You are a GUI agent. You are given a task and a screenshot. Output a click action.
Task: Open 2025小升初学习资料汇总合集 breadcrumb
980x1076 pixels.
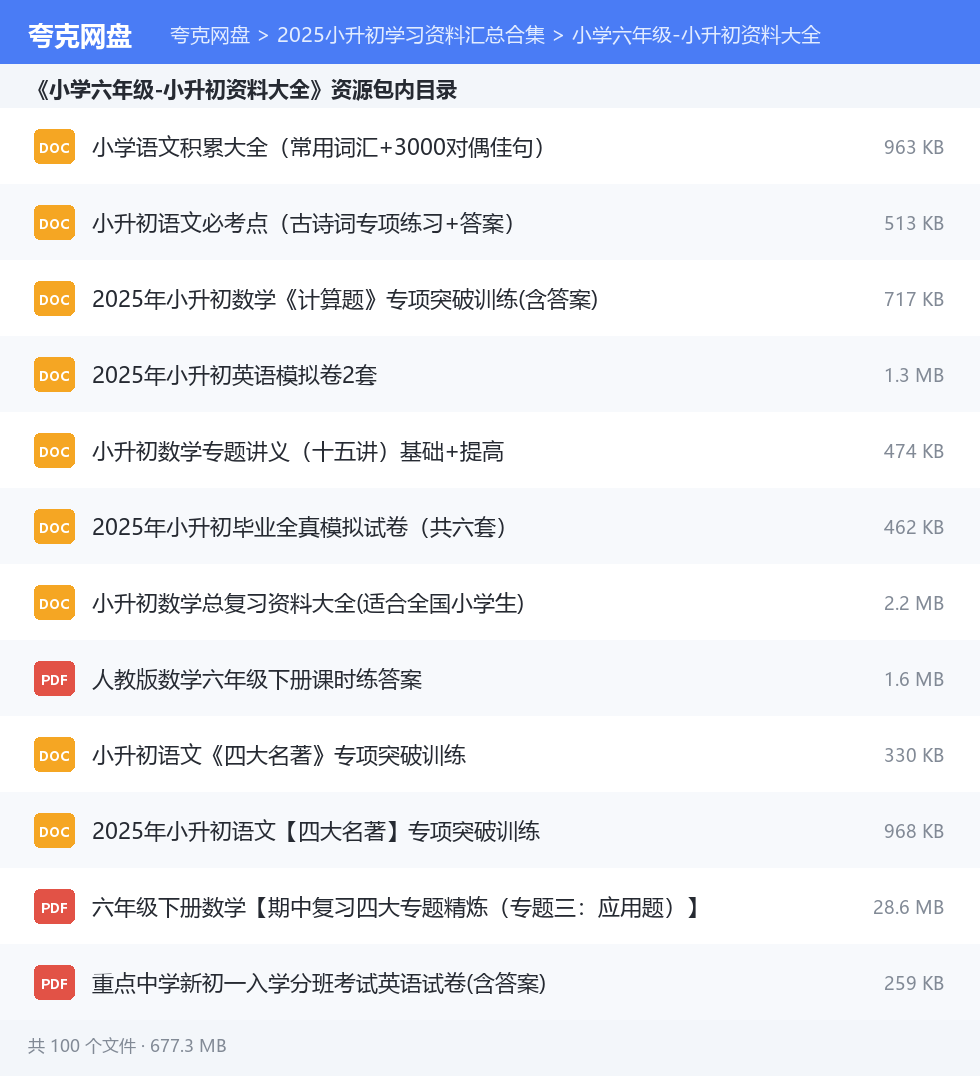[x=411, y=35]
